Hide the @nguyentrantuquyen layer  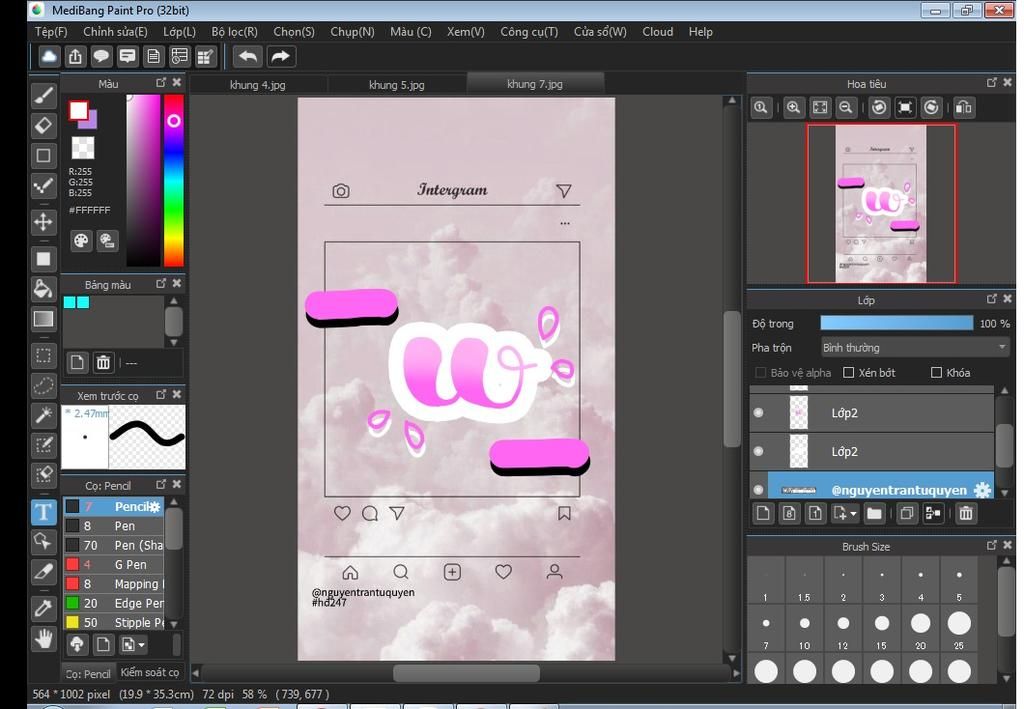click(758, 490)
